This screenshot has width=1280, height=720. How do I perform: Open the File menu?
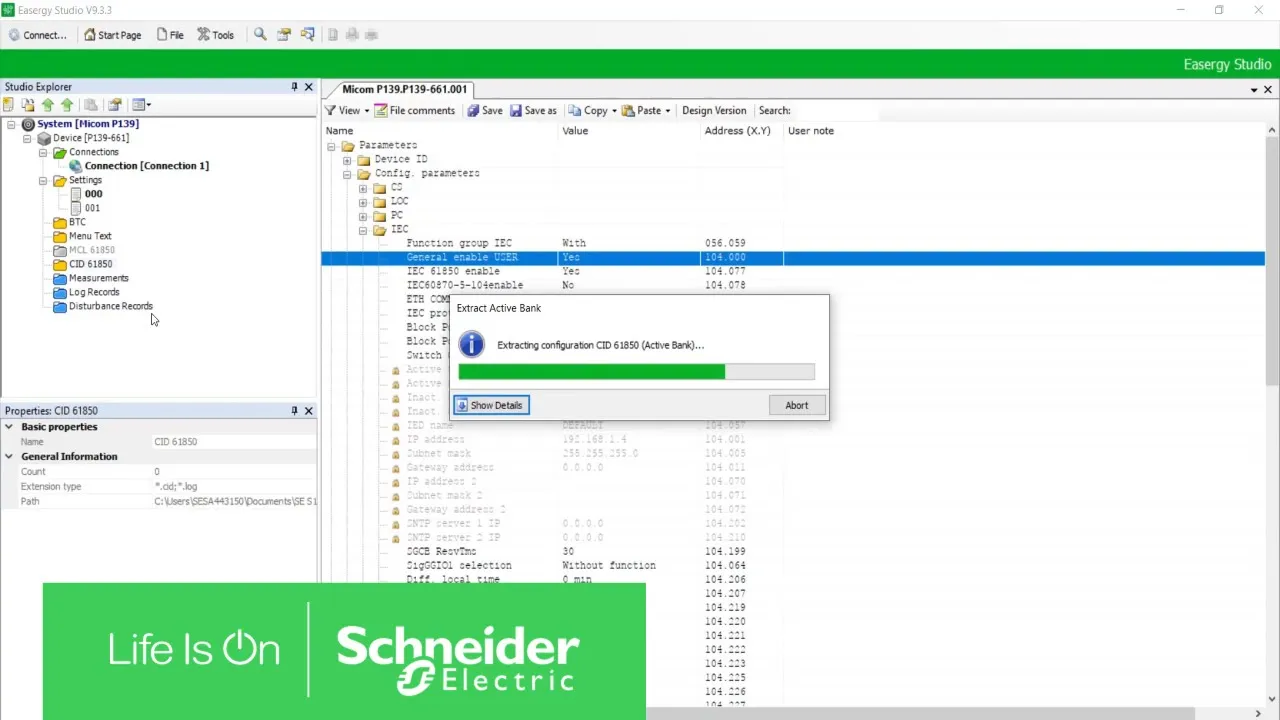tap(169, 35)
